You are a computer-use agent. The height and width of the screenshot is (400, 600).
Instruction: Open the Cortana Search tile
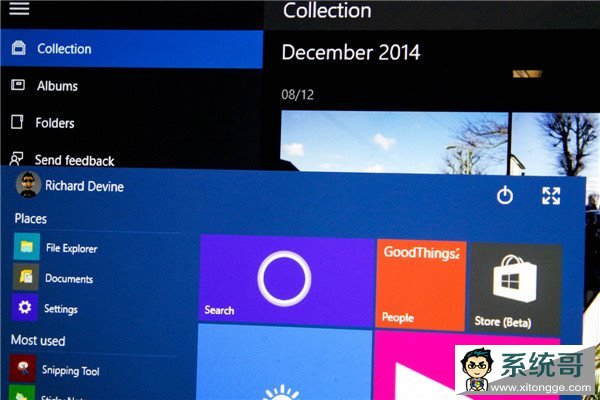(286, 281)
